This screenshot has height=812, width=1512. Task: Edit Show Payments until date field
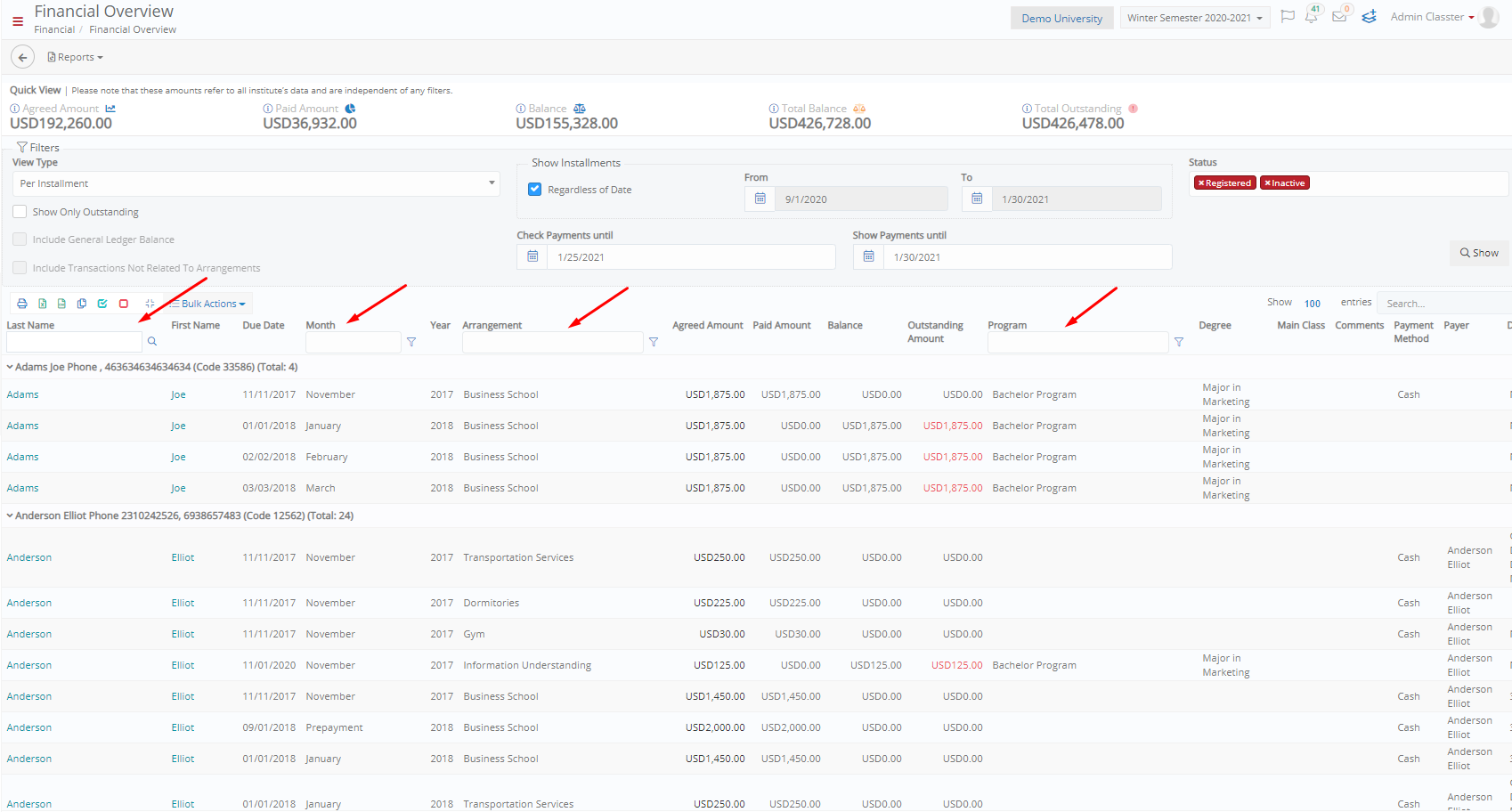point(1027,257)
